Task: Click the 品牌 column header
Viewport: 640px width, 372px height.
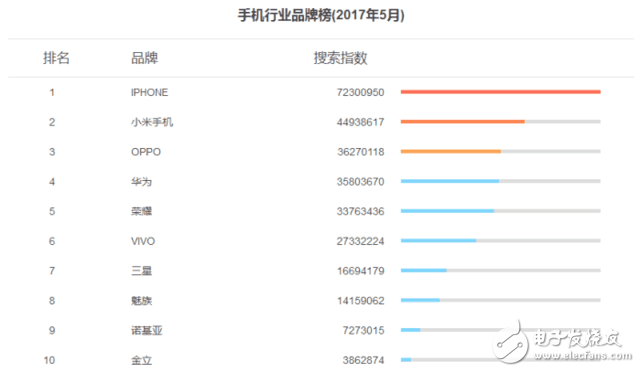Action: coord(144,58)
